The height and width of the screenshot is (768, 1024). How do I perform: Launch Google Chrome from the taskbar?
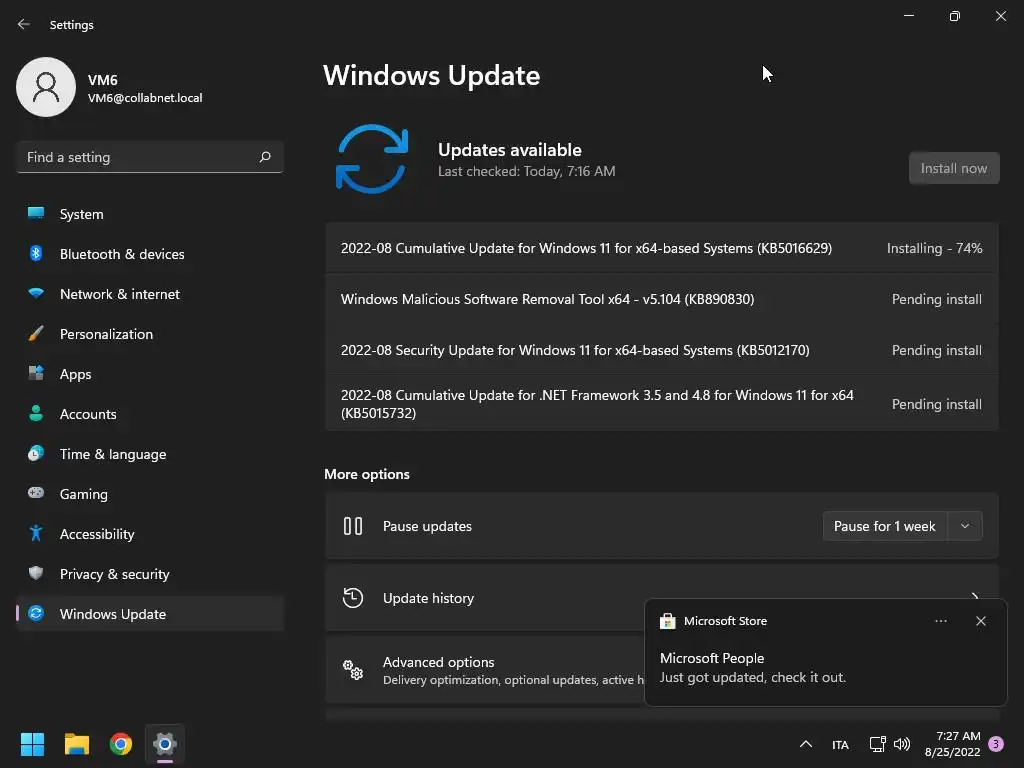click(121, 744)
